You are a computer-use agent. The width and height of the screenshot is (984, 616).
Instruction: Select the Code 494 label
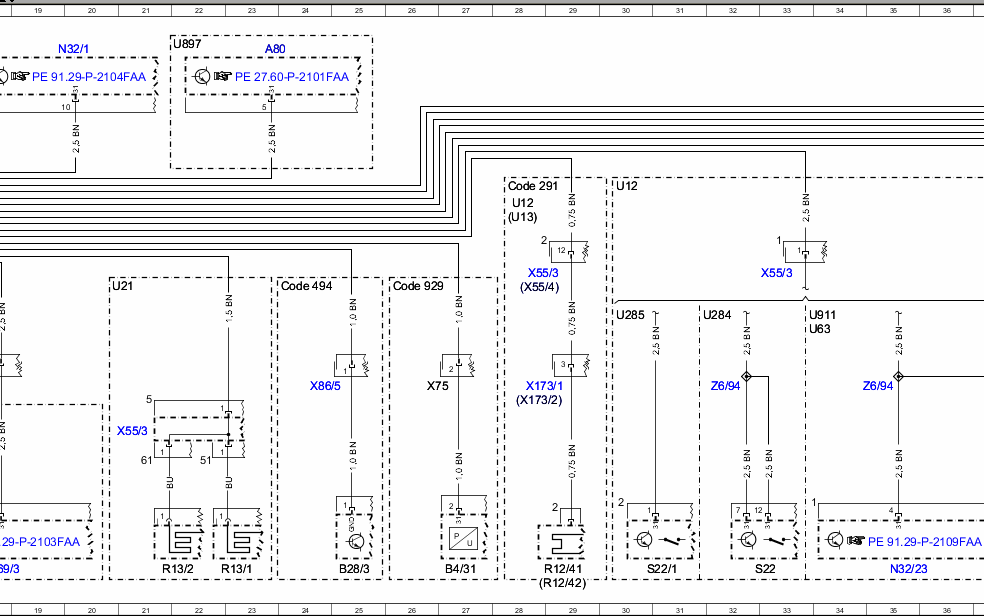click(x=307, y=286)
